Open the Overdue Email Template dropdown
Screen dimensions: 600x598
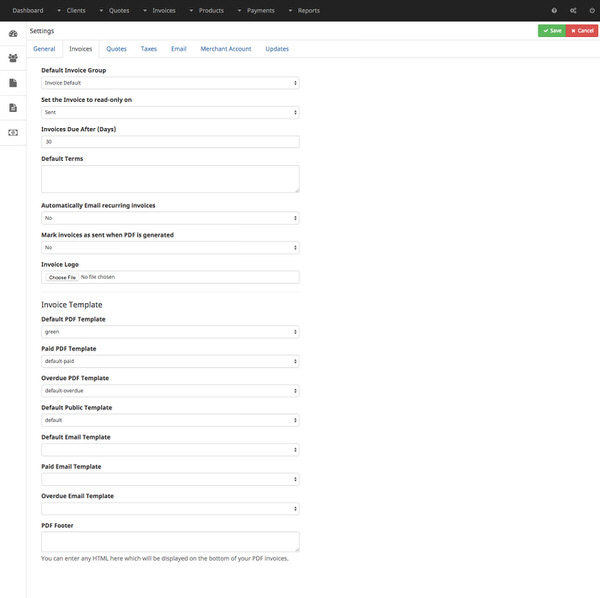click(170, 508)
